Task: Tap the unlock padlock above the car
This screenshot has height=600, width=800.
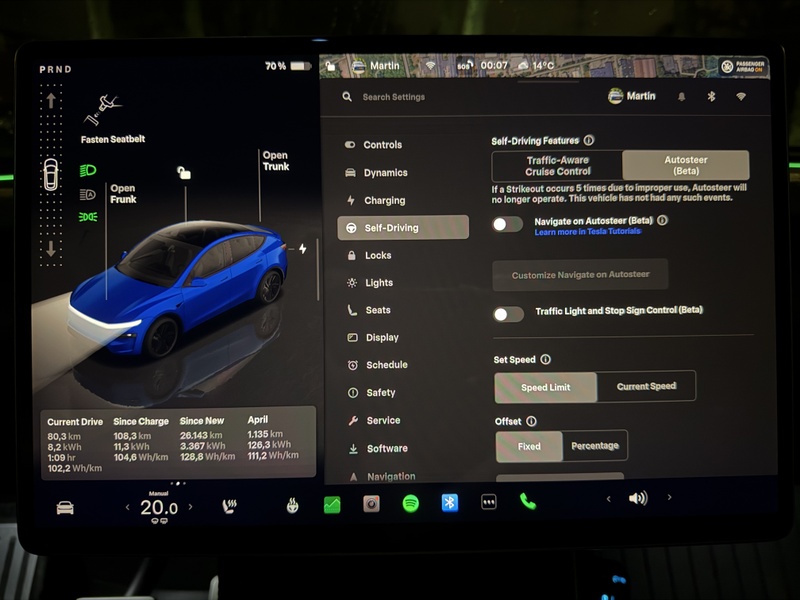Action: click(x=184, y=172)
